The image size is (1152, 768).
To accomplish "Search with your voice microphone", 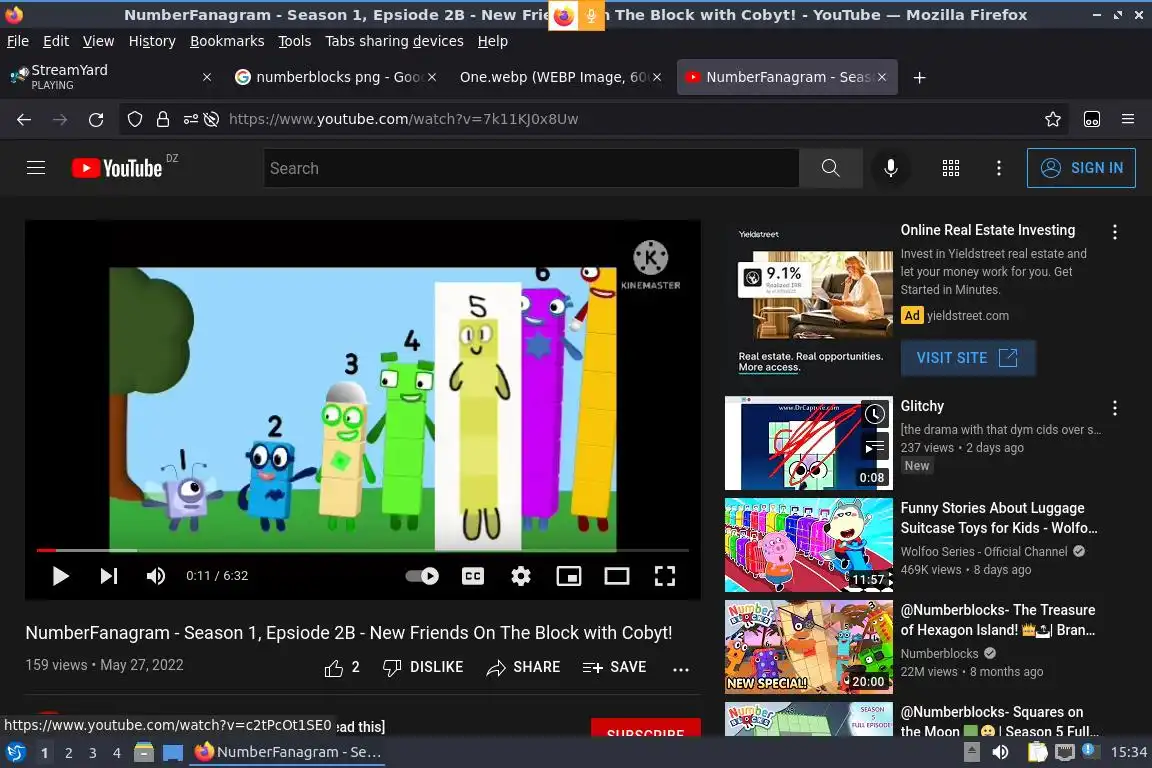I will click(x=890, y=168).
